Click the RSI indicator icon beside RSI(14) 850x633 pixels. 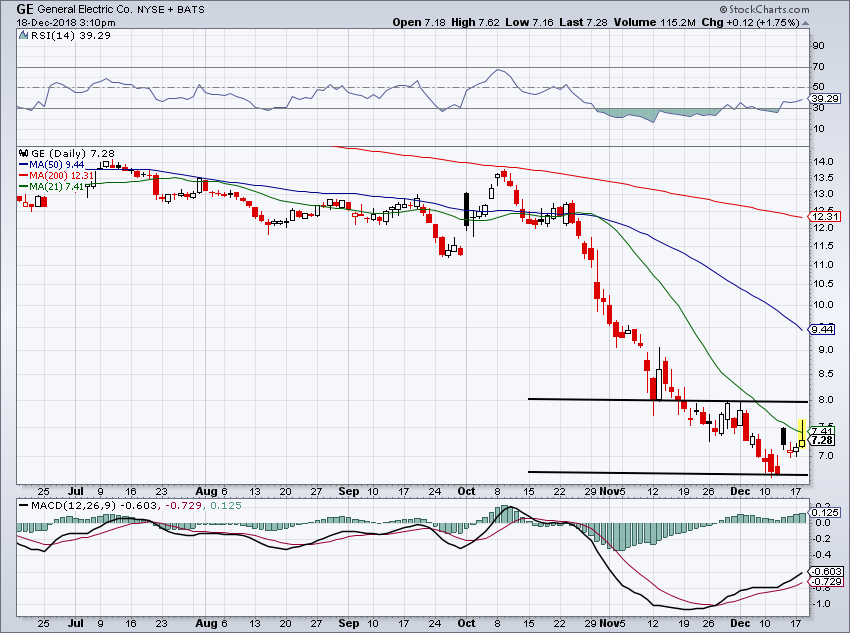tap(23, 36)
